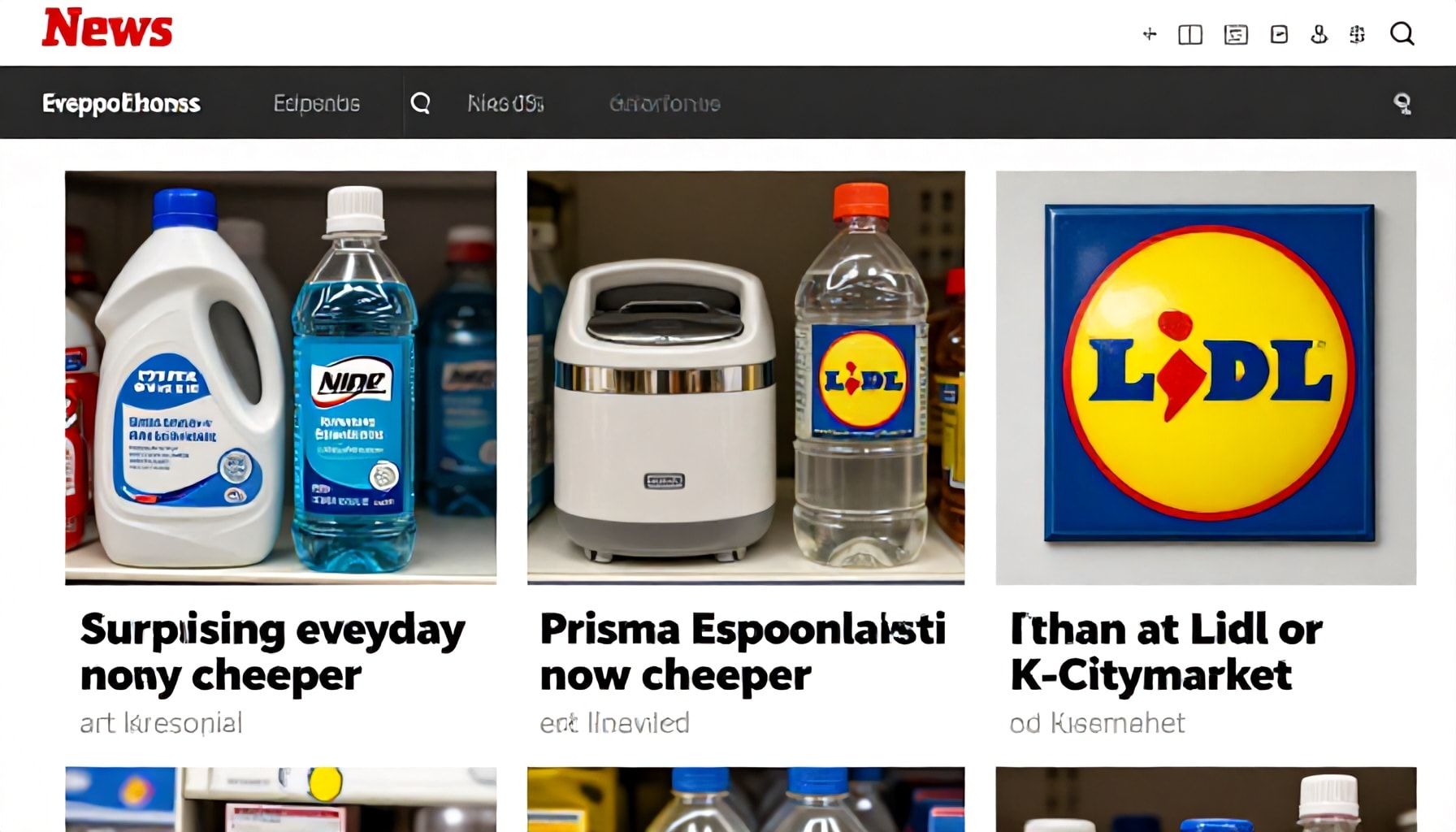
Task: Click the newspaper article icon in header
Action: pos(1236,34)
